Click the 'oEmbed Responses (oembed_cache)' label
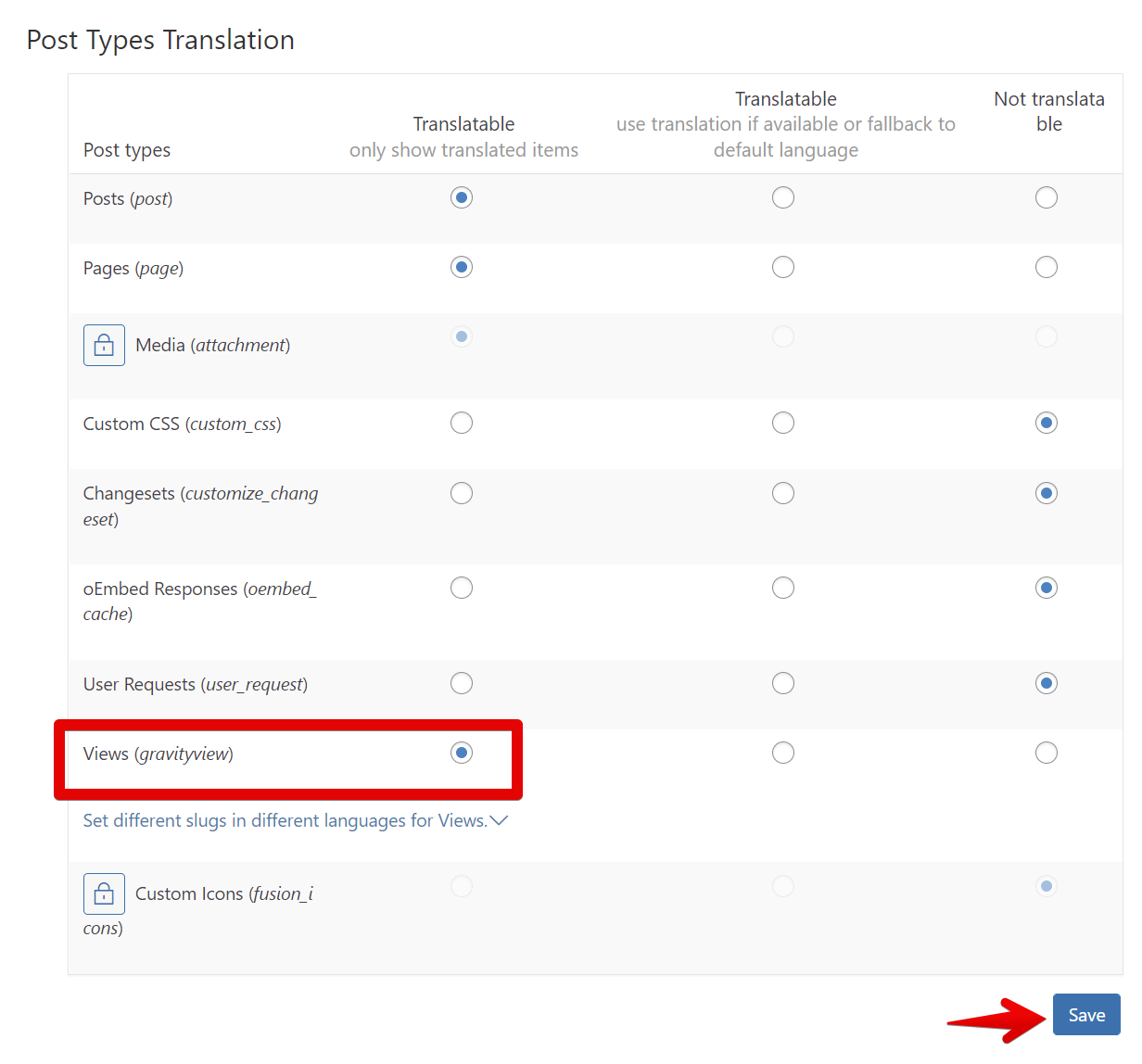 pos(200,602)
